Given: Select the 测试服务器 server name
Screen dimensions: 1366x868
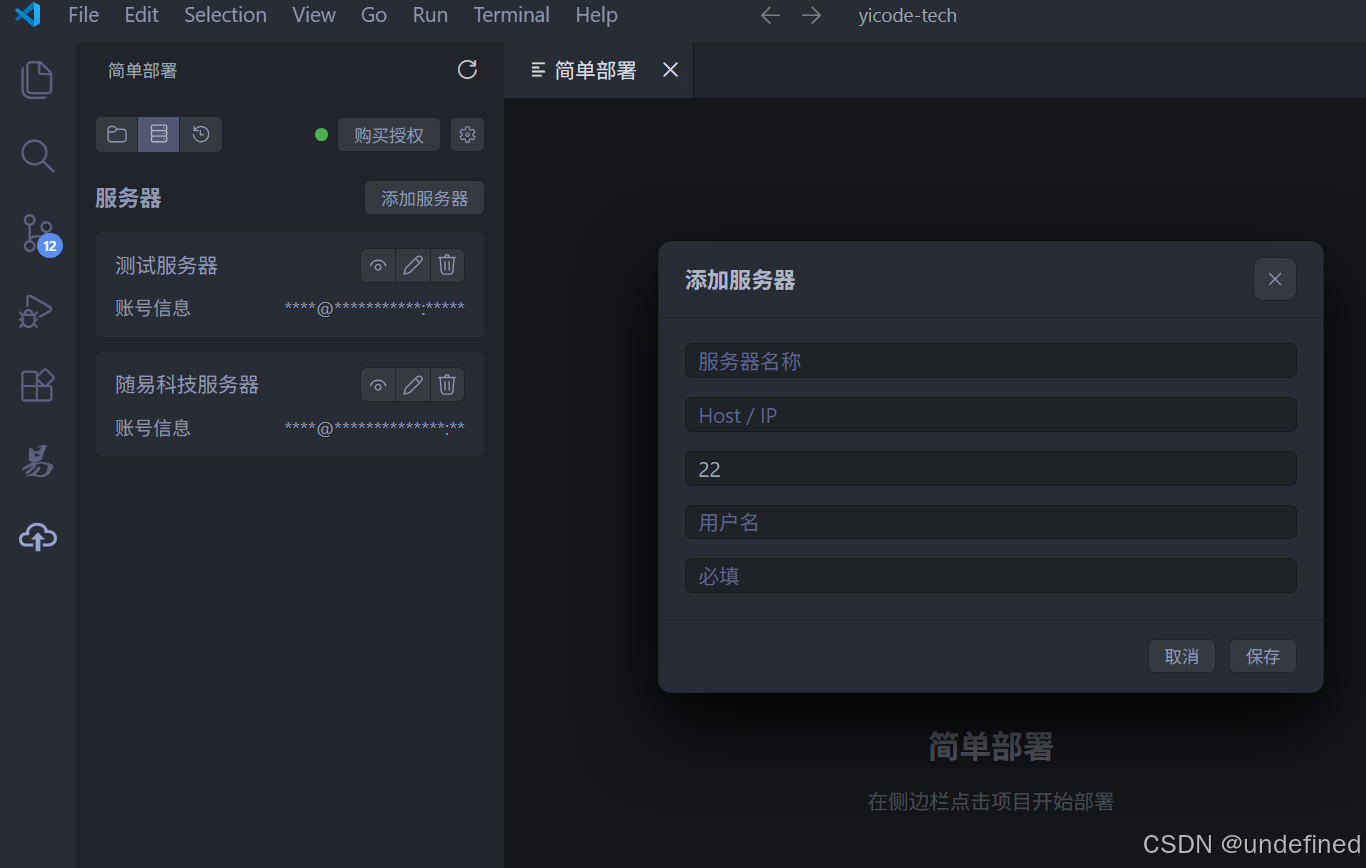Looking at the screenshot, I should point(166,265).
